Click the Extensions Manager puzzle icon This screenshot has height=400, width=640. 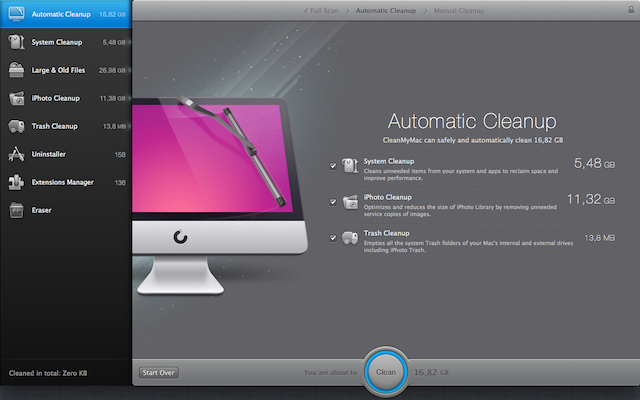coord(16,182)
